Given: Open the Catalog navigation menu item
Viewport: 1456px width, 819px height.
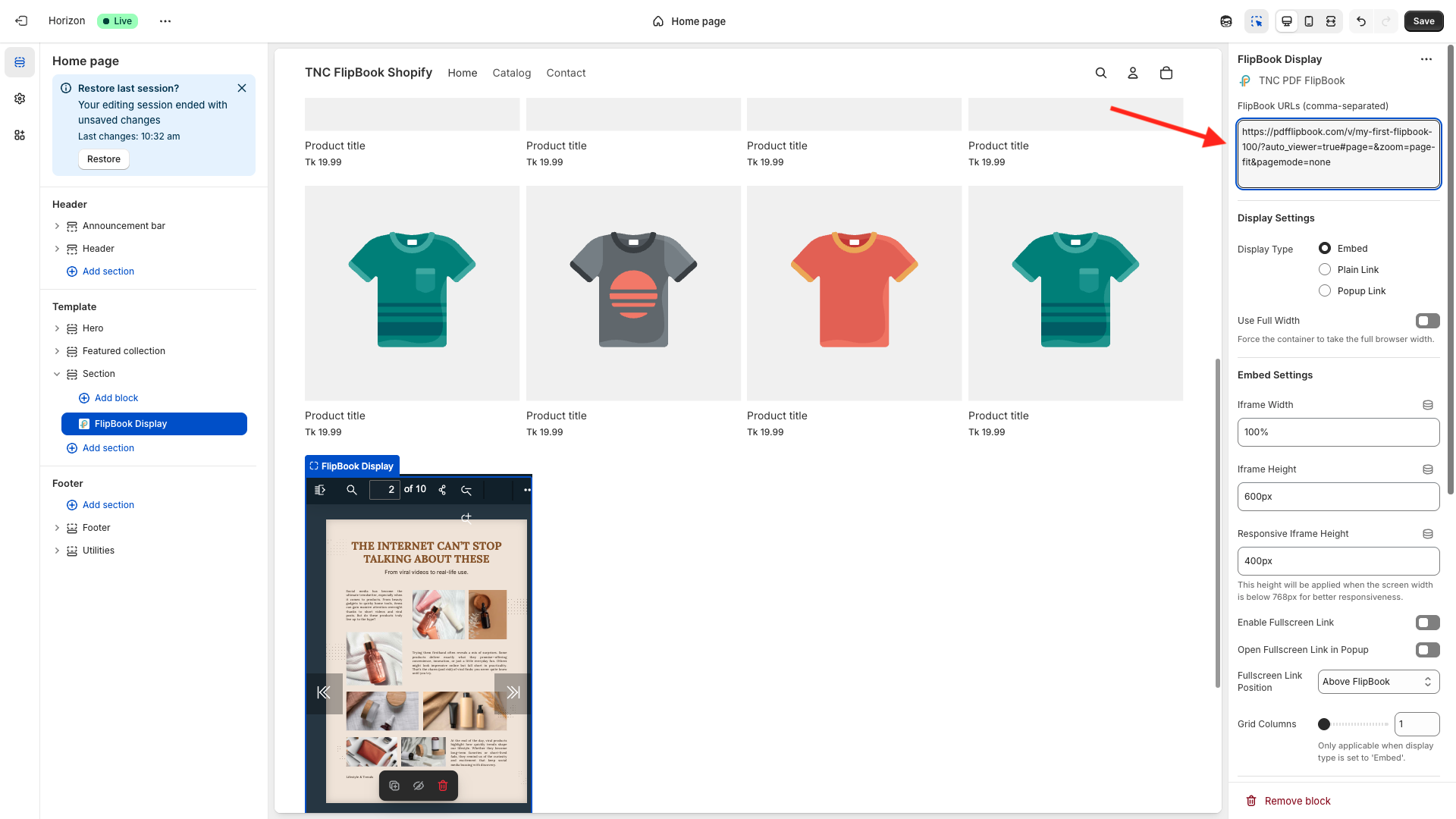Looking at the screenshot, I should [x=511, y=73].
